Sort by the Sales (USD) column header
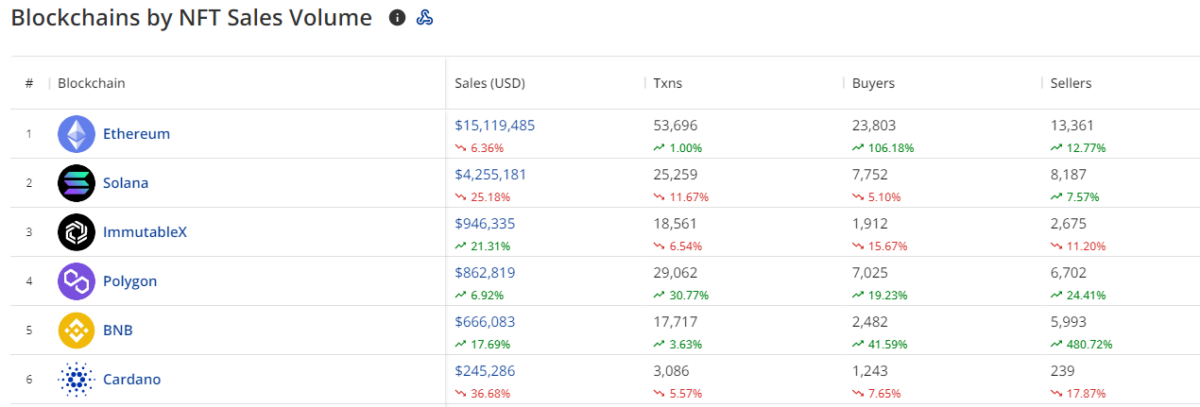Image resolution: width=1200 pixels, height=407 pixels. (490, 83)
